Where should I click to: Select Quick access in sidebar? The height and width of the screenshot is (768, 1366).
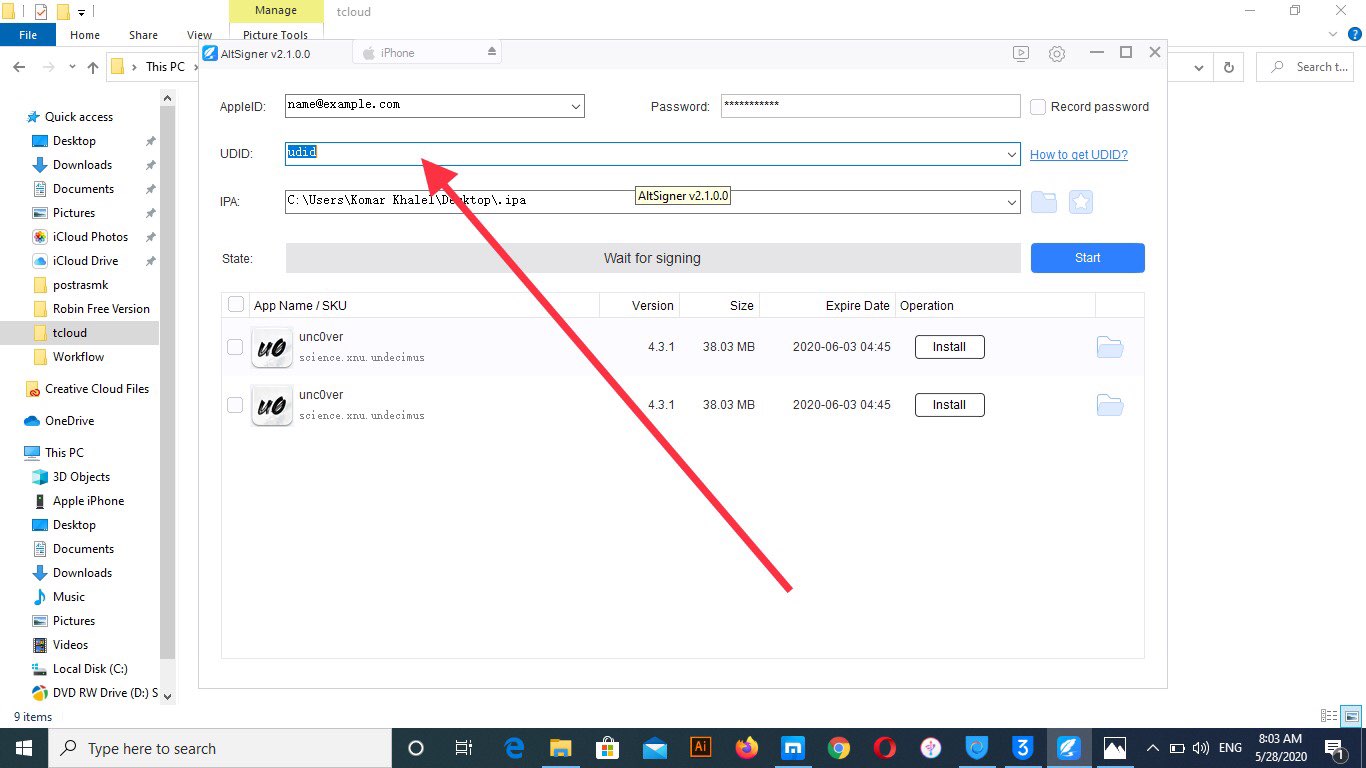tap(79, 117)
